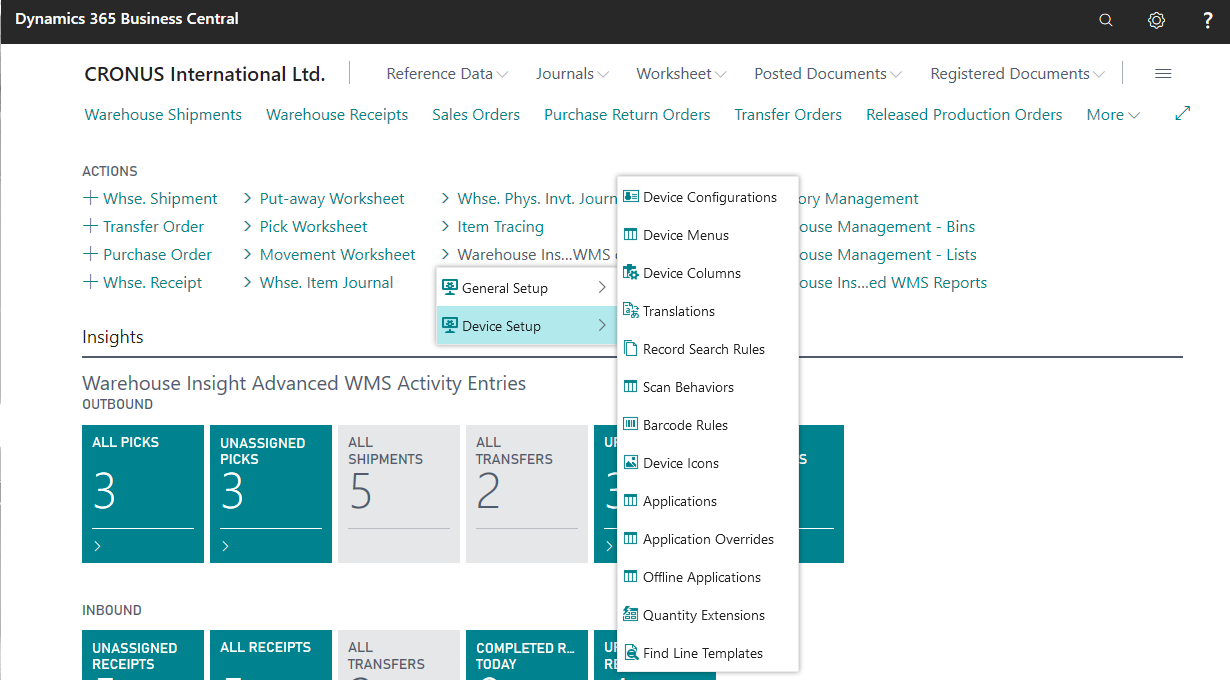Open the Completed R... Today tile
This screenshot has height=680, width=1230.
click(x=527, y=655)
